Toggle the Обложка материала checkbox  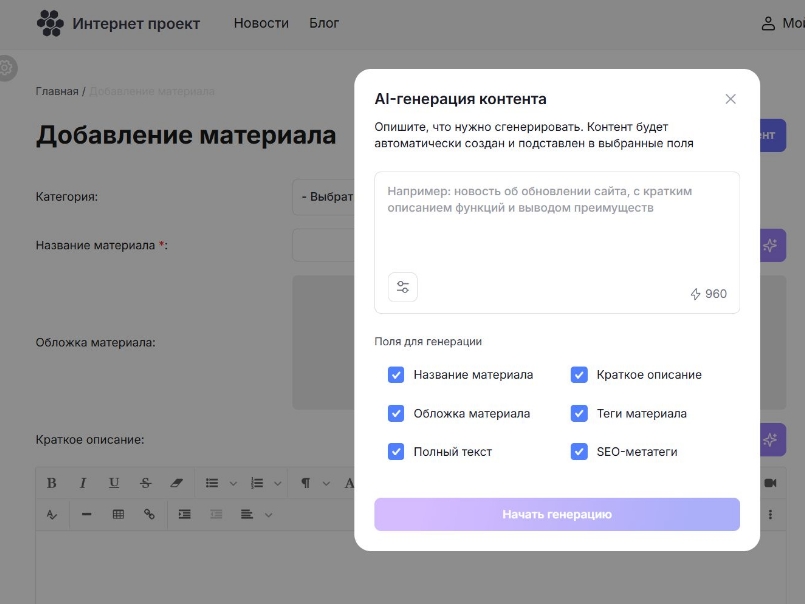point(396,413)
